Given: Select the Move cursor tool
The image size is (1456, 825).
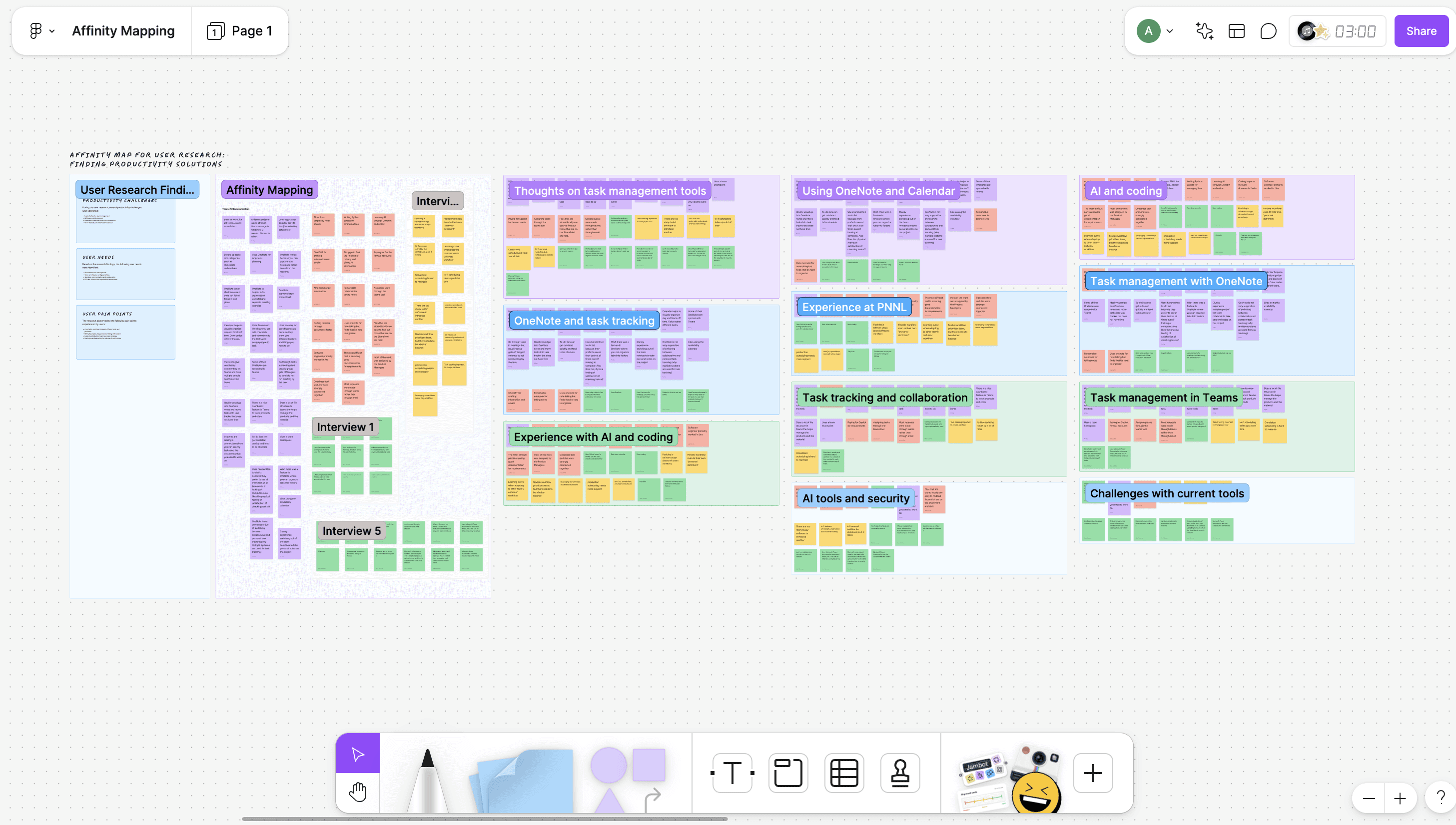Looking at the screenshot, I should coord(358,754).
